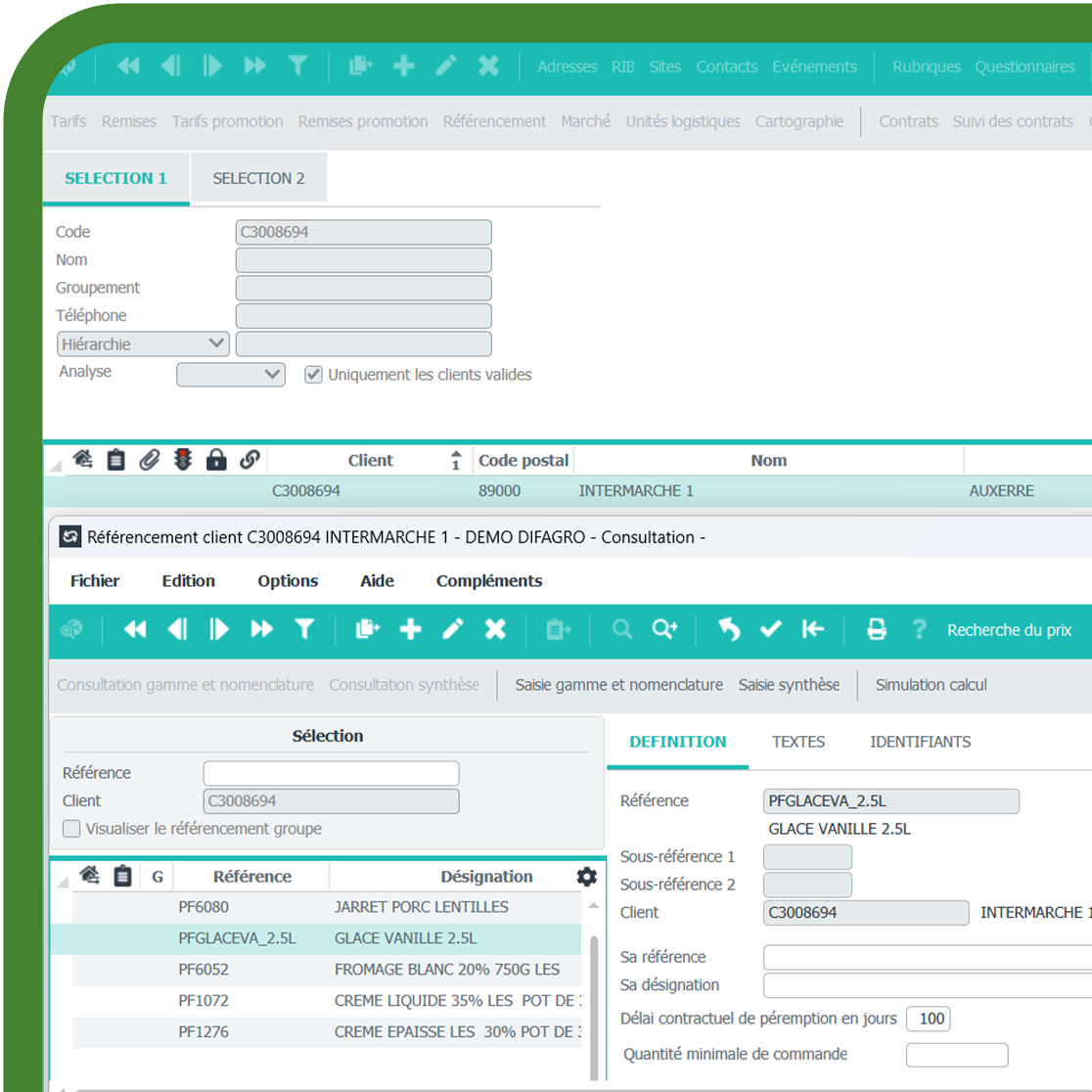Click the pencil edit icon in lower toolbar
Screen dimensions: 1092x1092
tap(452, 629)
